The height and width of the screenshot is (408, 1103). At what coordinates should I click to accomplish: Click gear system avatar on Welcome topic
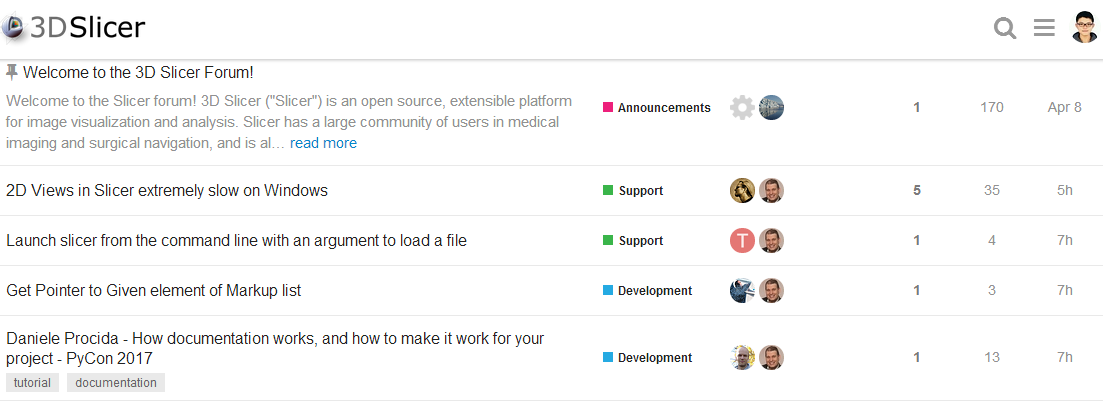[x=742, y=108]
